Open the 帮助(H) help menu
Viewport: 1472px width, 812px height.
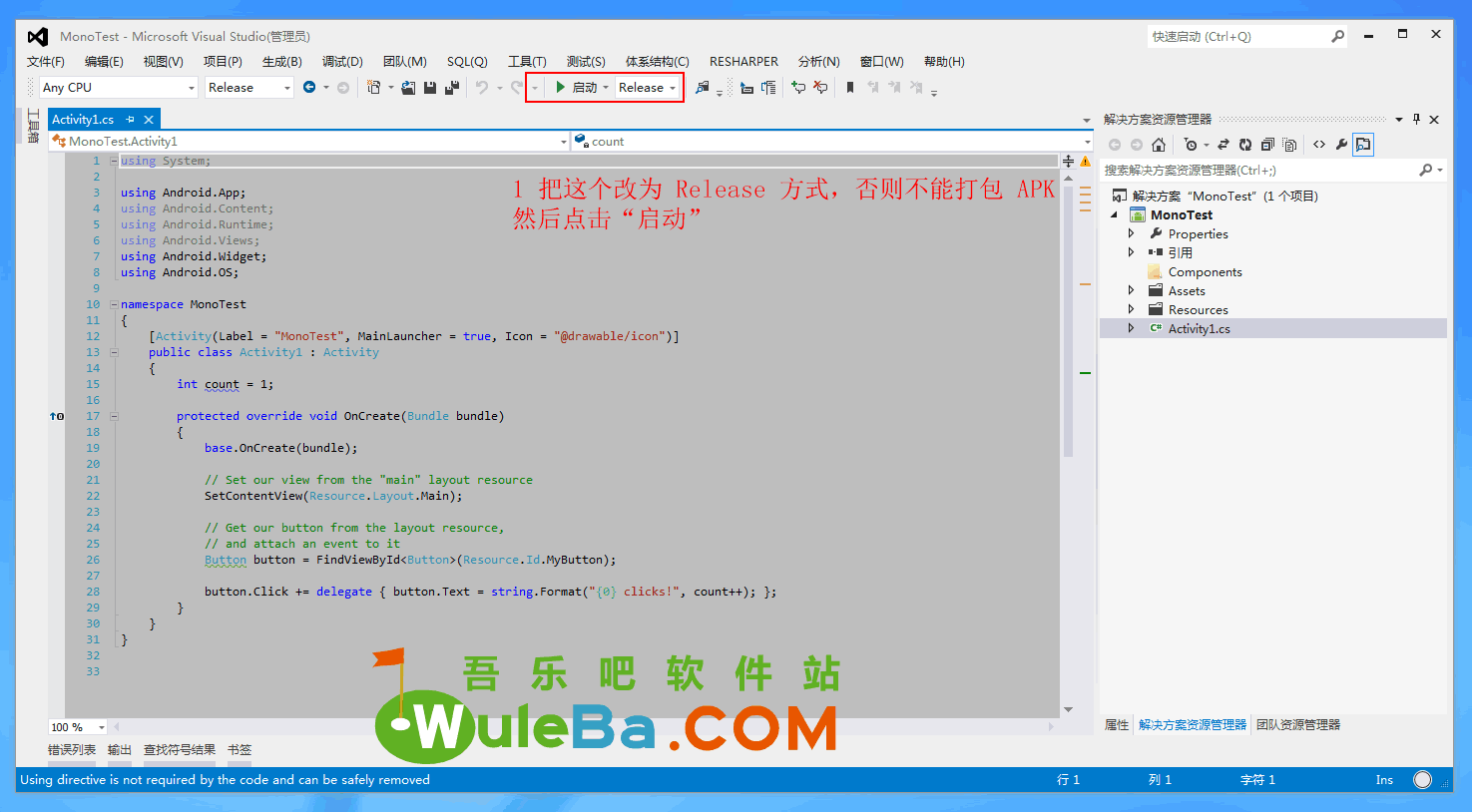944,62
